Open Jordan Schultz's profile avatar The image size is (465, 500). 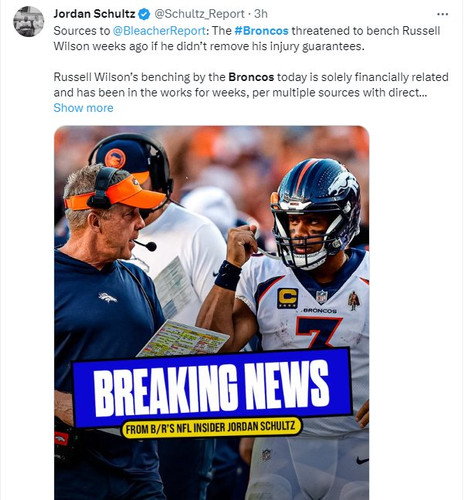tap(29, 21)
